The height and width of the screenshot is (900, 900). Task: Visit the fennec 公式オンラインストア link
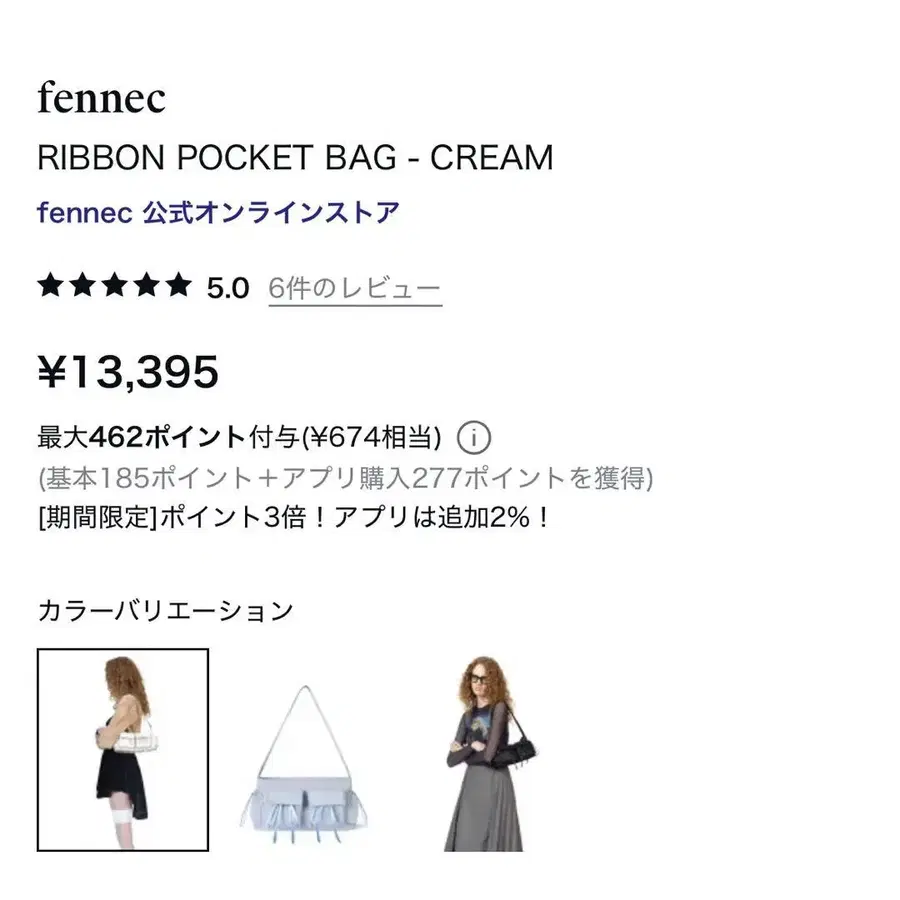[218, 213]
